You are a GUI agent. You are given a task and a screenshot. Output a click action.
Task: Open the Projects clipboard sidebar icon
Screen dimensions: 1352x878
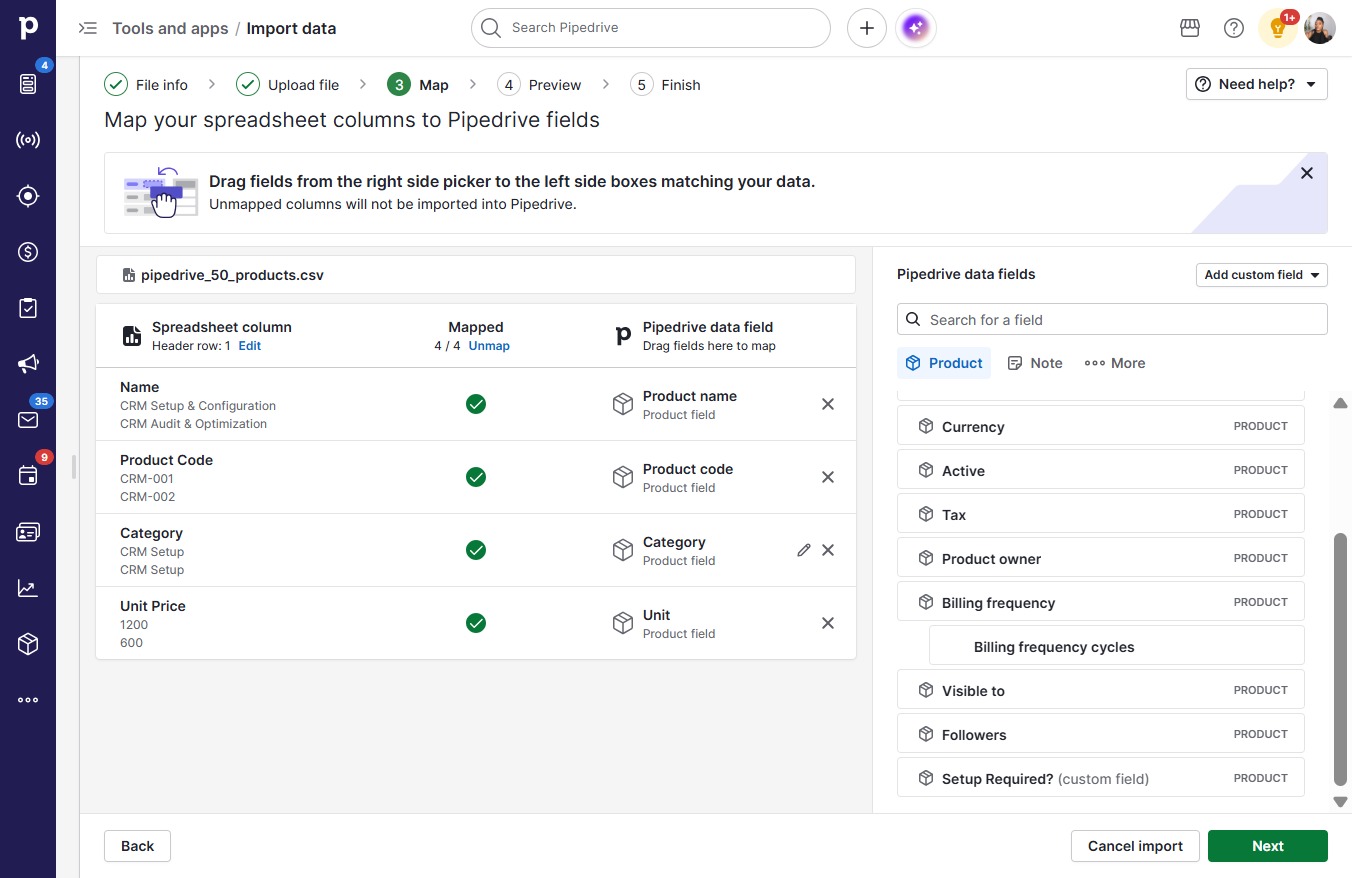tap(28, 308)
